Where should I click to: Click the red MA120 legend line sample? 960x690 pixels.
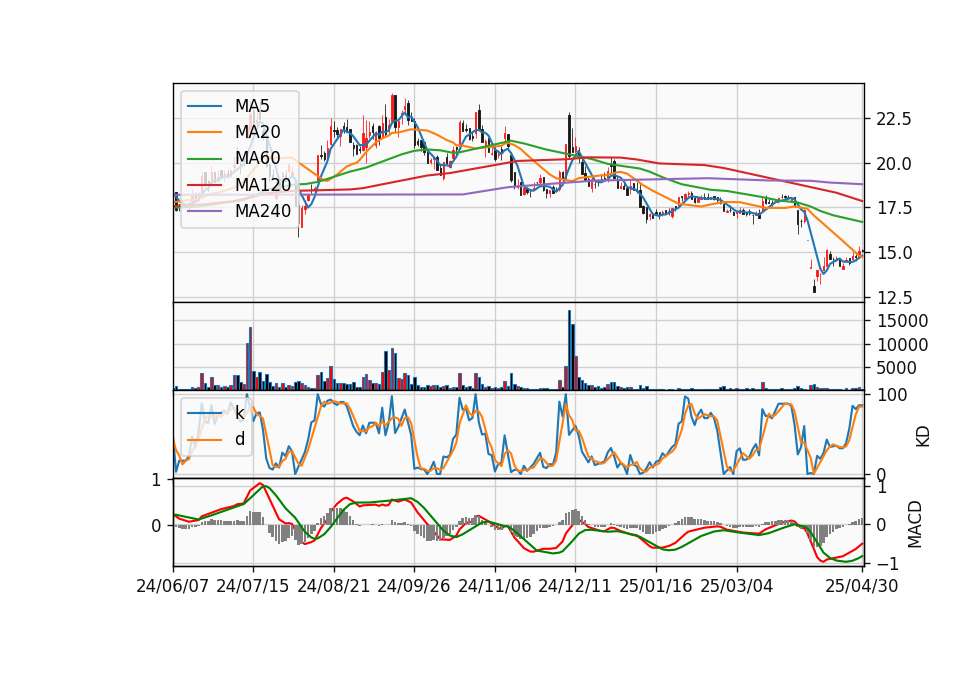[x=204, y=185]
